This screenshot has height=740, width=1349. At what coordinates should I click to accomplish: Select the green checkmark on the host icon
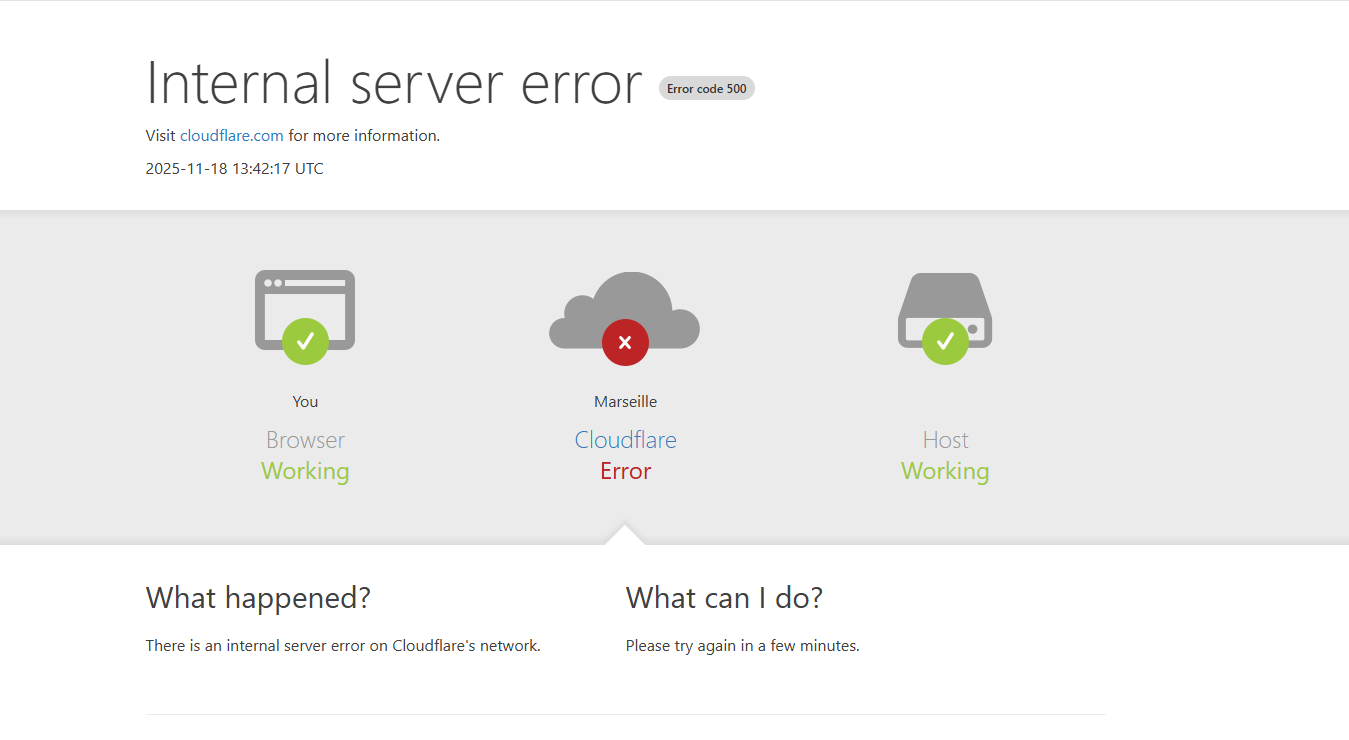coord(944,341)
